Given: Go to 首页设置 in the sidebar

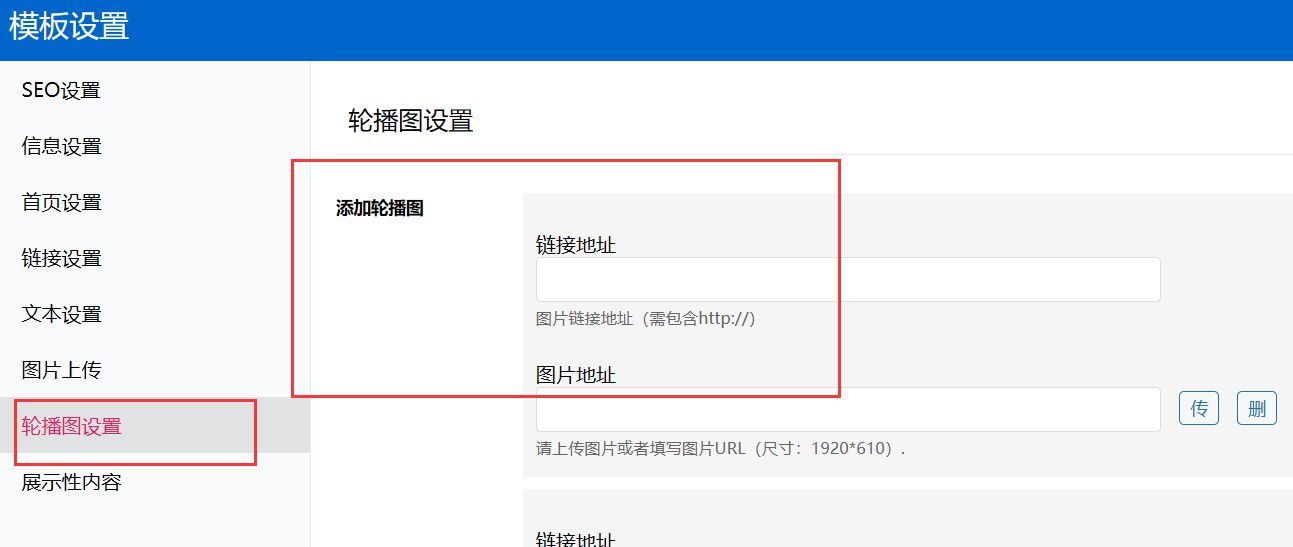Looking at the screenshot, I should click(x=62, y=203).
